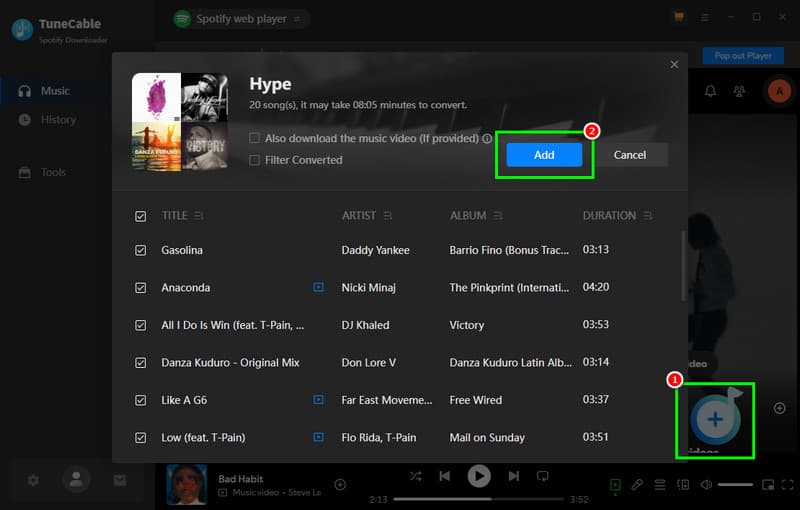Click the play button
The height and width of the screenshot is (510, 800).
click(479, 476)
